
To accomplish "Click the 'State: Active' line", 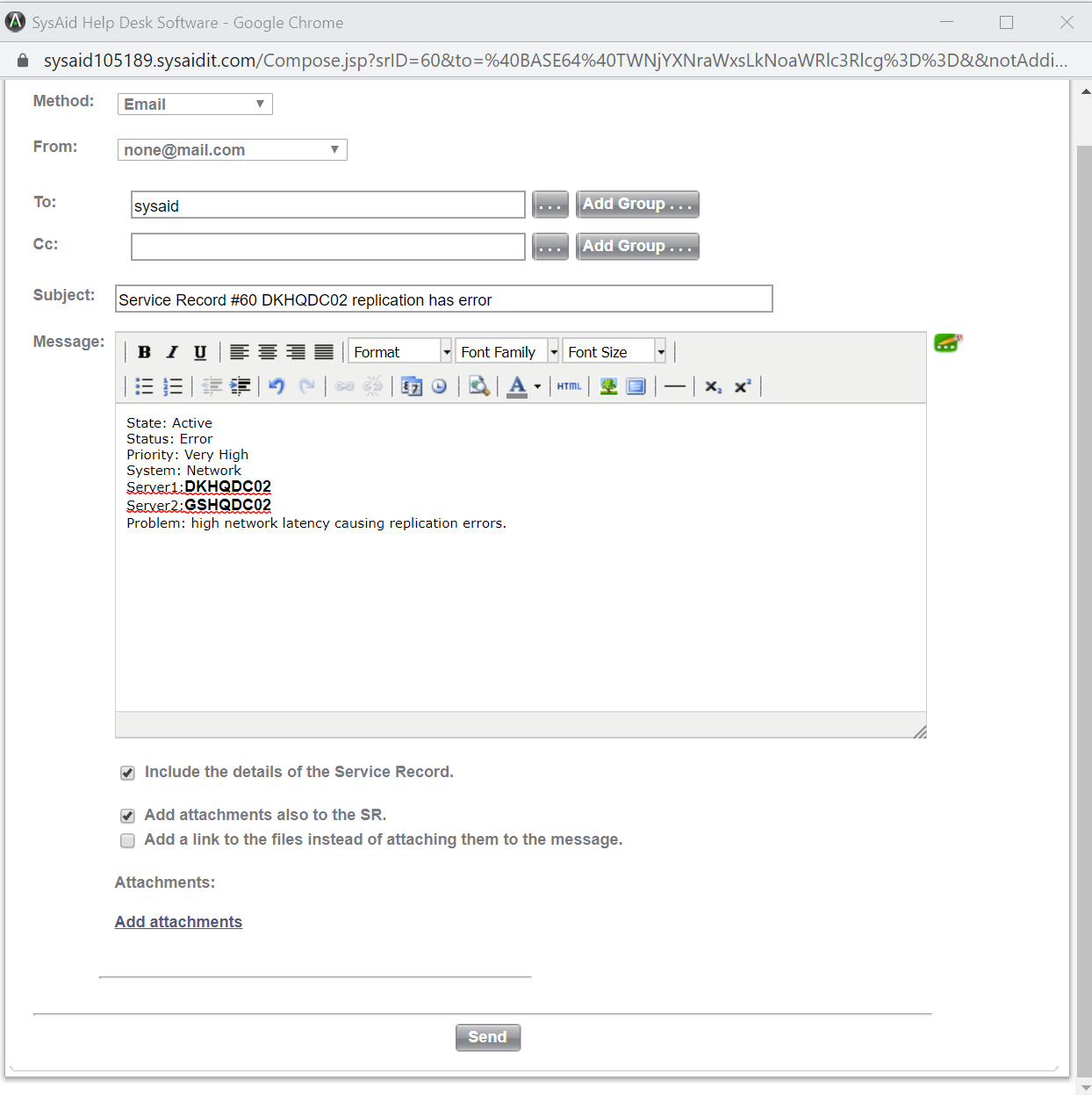I will click(169, 423).
